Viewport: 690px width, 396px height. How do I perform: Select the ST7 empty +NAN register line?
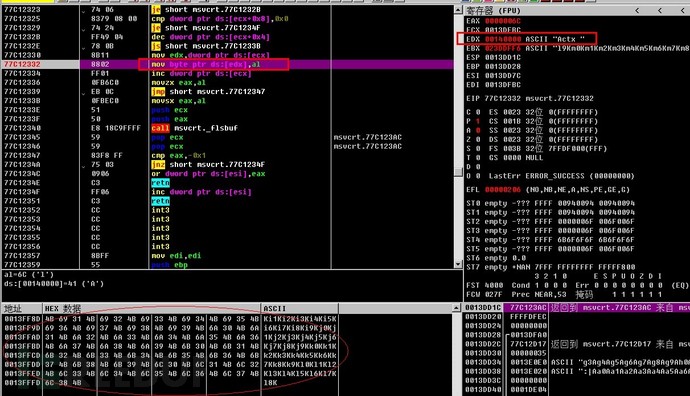coord(550,267)
